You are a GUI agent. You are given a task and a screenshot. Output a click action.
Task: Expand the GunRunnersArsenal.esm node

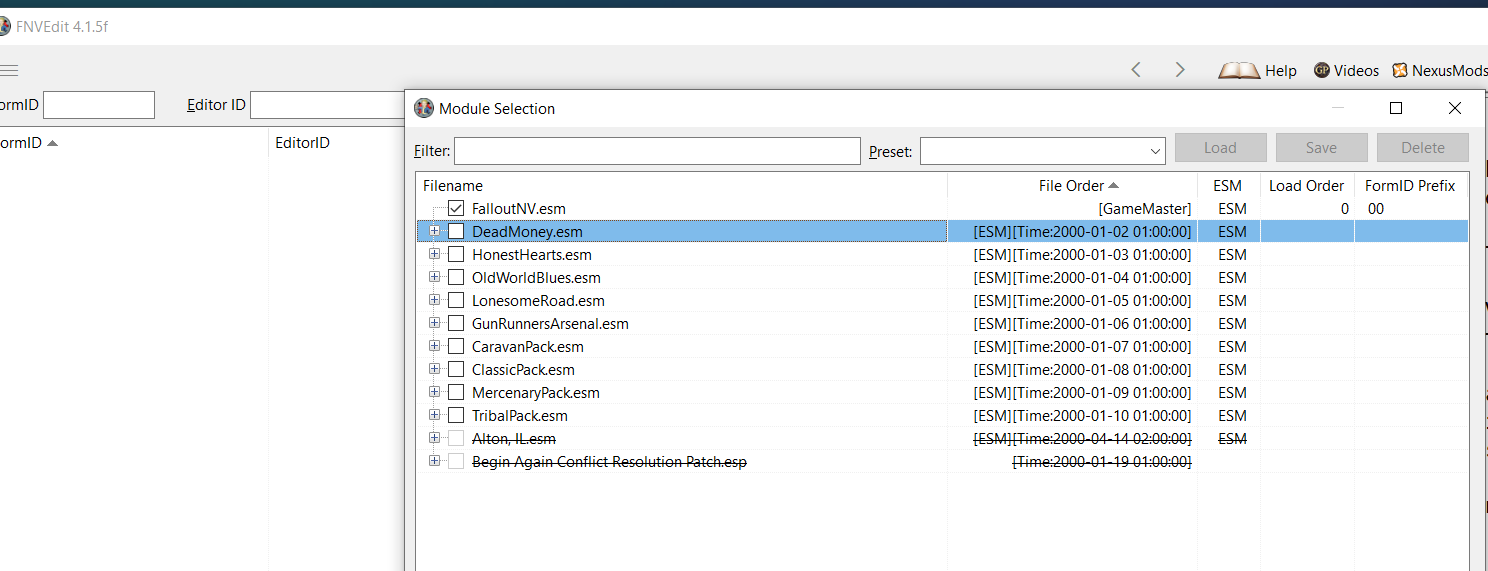click(434, 322)
